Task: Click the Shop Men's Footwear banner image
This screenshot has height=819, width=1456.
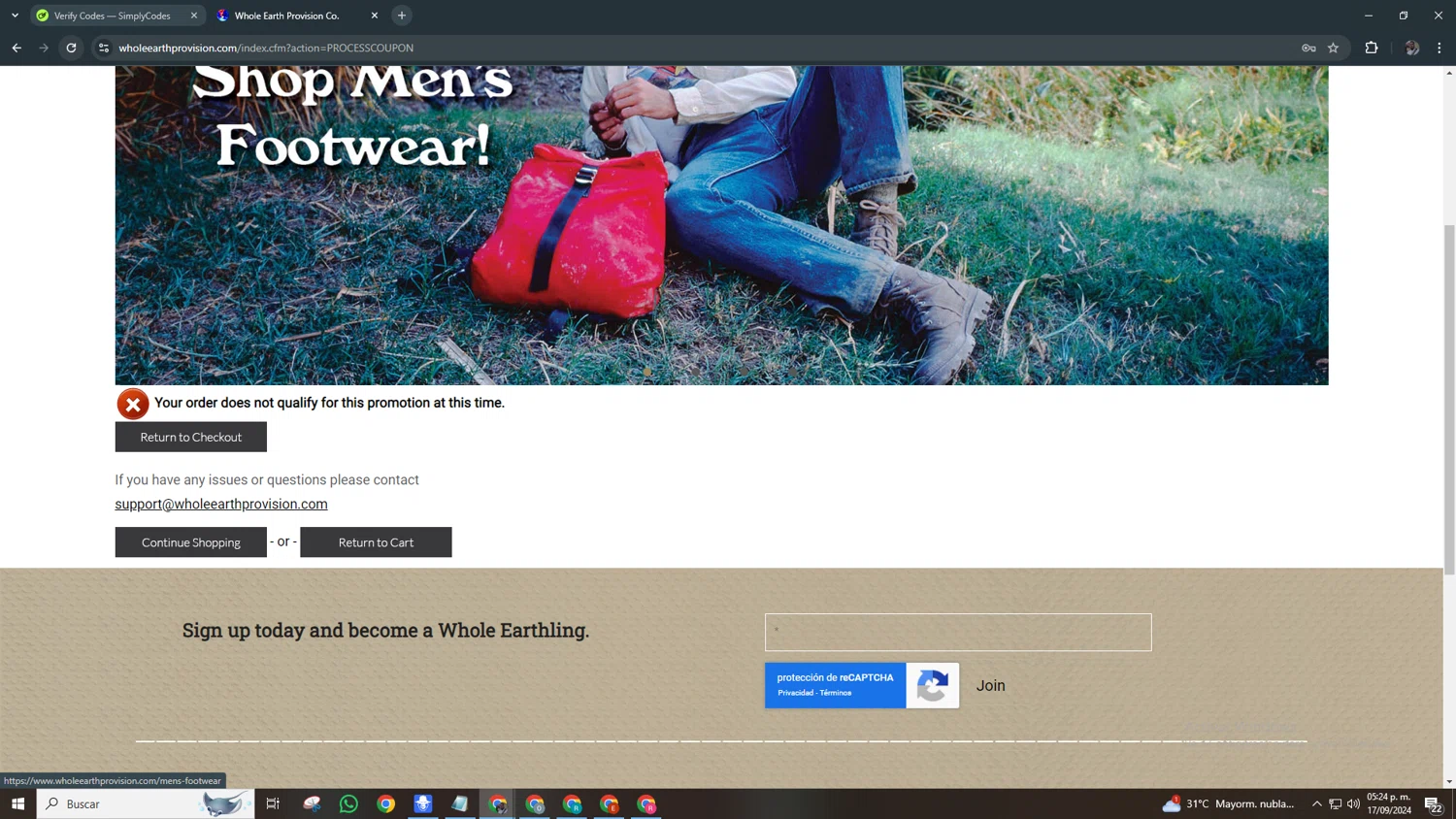Action: [721, 225]
